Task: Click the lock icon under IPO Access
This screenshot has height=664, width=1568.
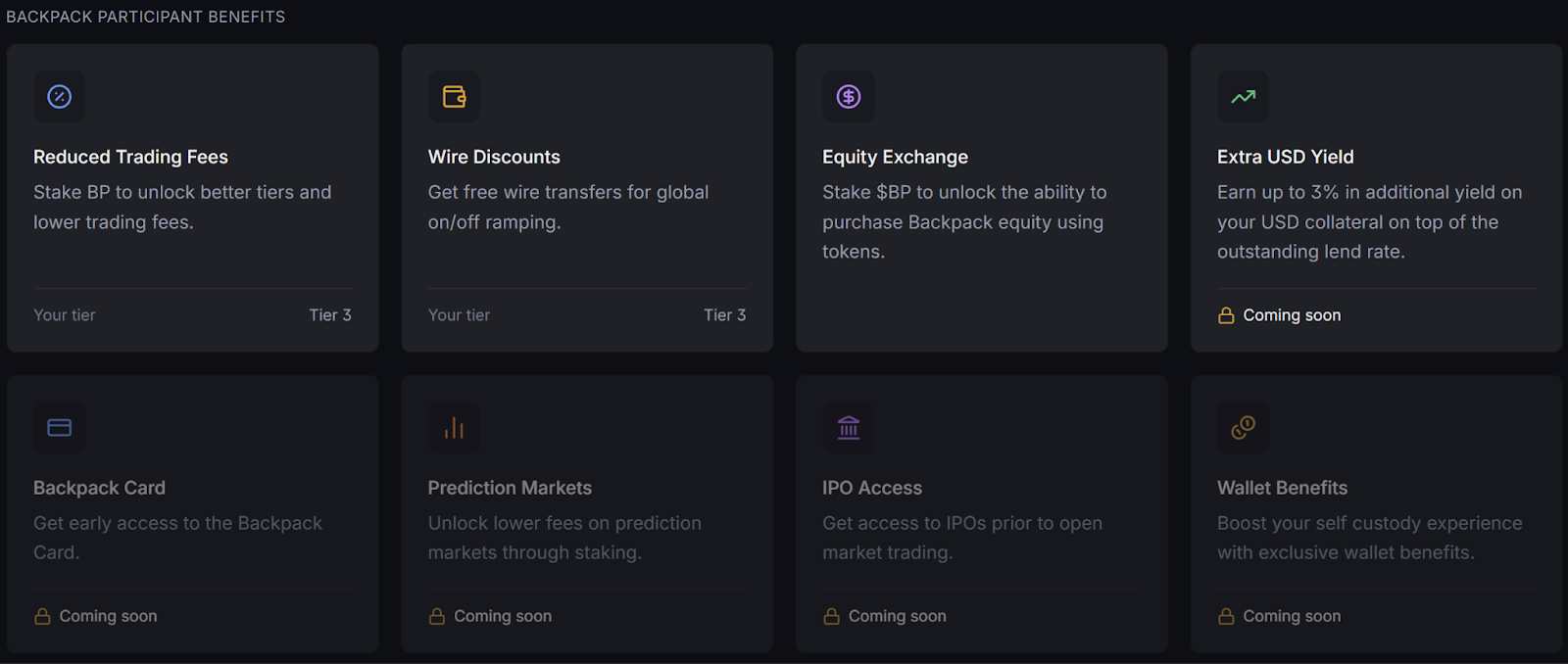Action: point(832,616)
